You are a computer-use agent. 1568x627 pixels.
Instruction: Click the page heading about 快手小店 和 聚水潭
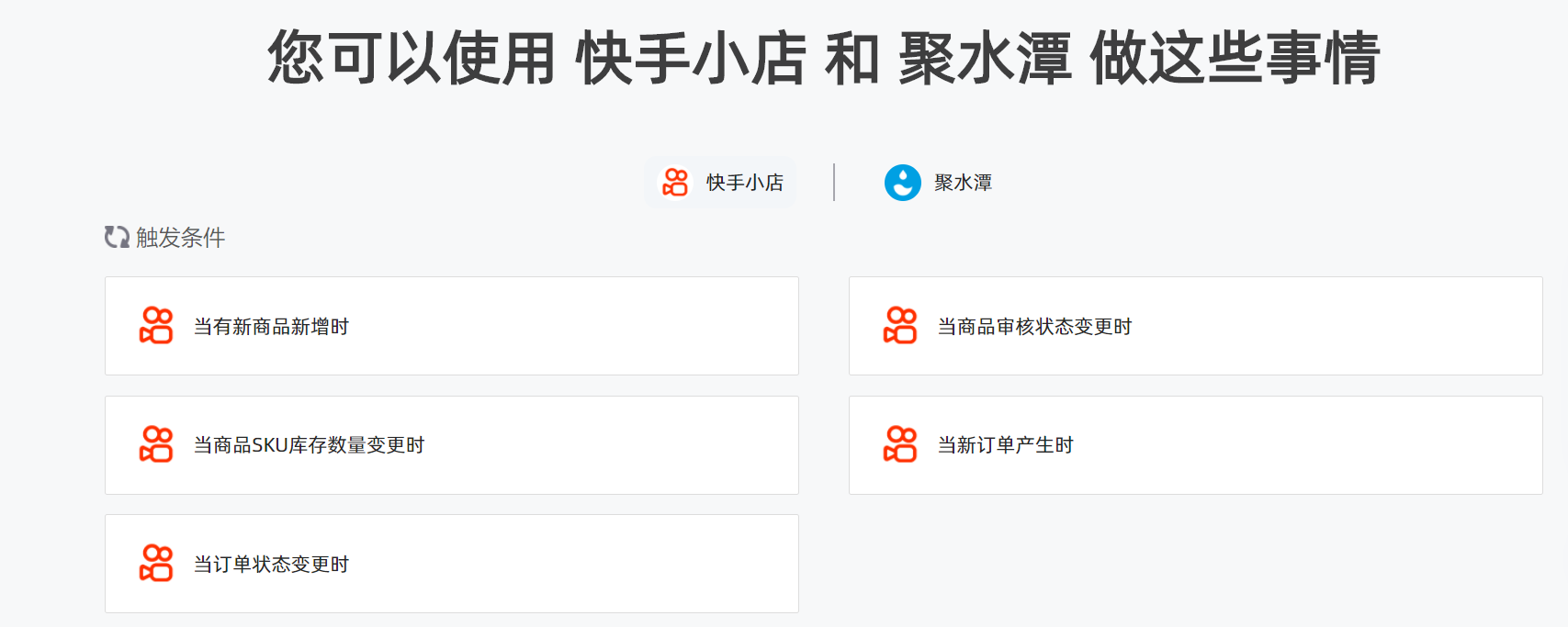click(x=823, y=58)
